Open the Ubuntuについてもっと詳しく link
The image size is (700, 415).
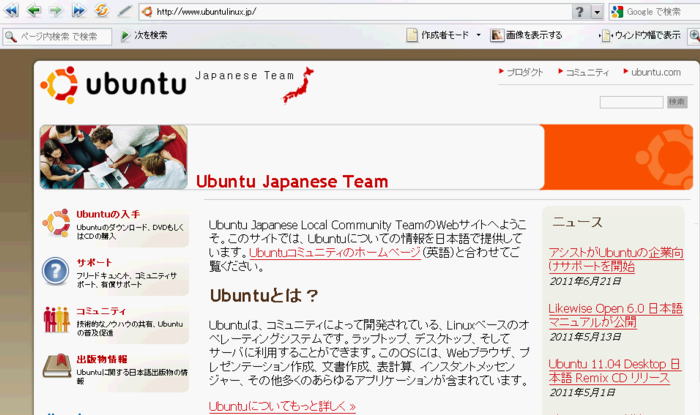[x=282, y=406]
